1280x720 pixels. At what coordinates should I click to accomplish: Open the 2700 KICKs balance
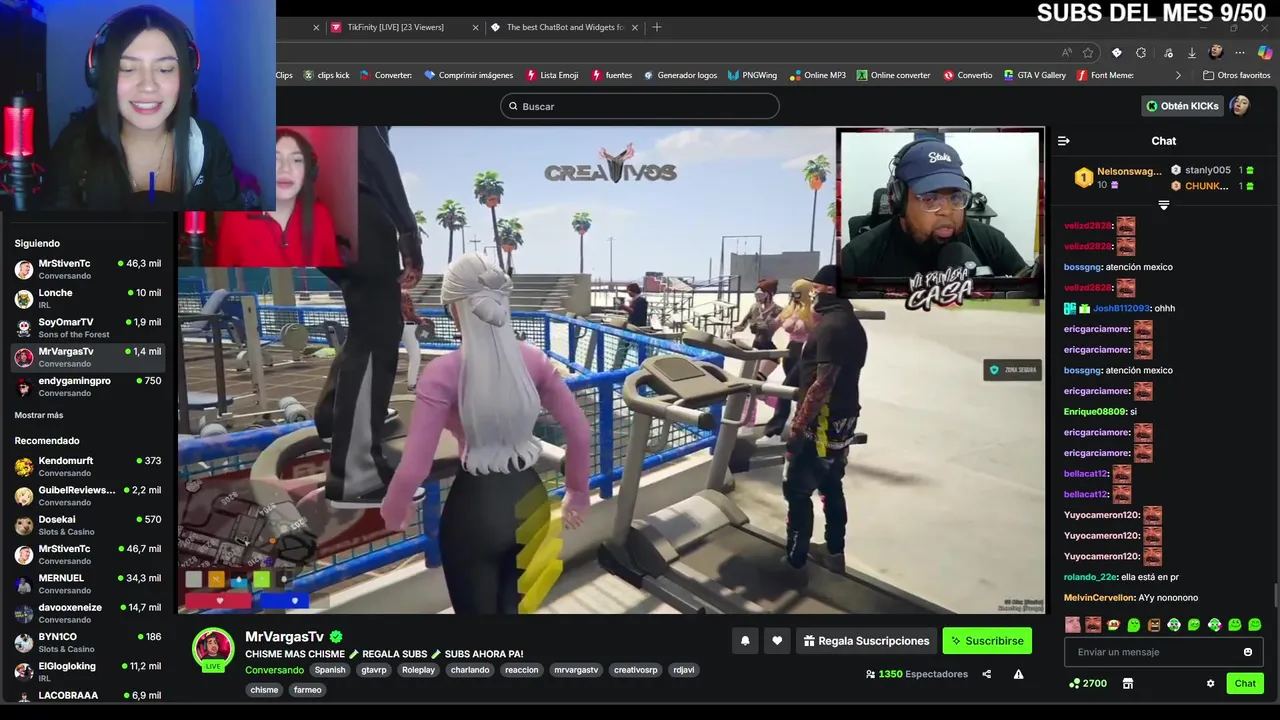[1088, 683]
